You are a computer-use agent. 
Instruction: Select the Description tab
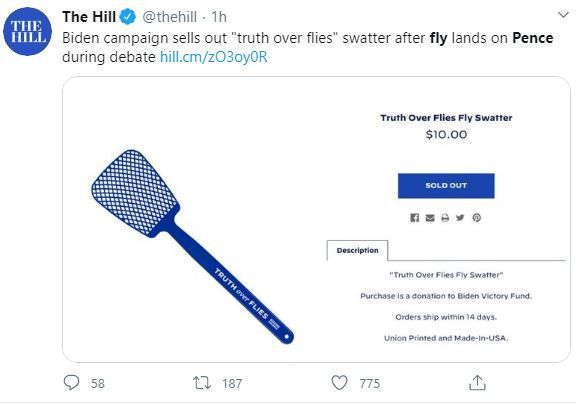point(357,250)
